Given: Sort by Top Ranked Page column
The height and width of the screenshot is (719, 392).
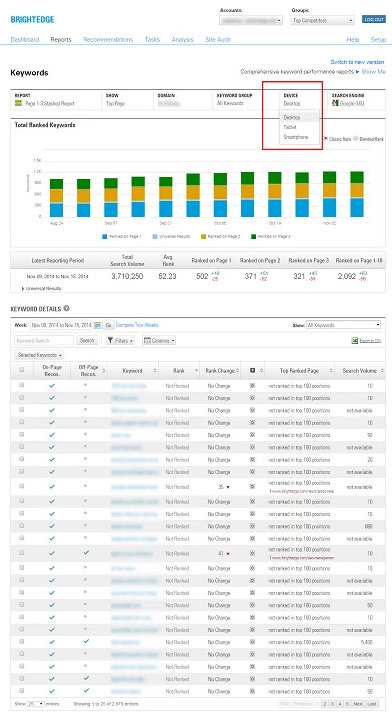Looking at the screenshot, I should (299, 371).
